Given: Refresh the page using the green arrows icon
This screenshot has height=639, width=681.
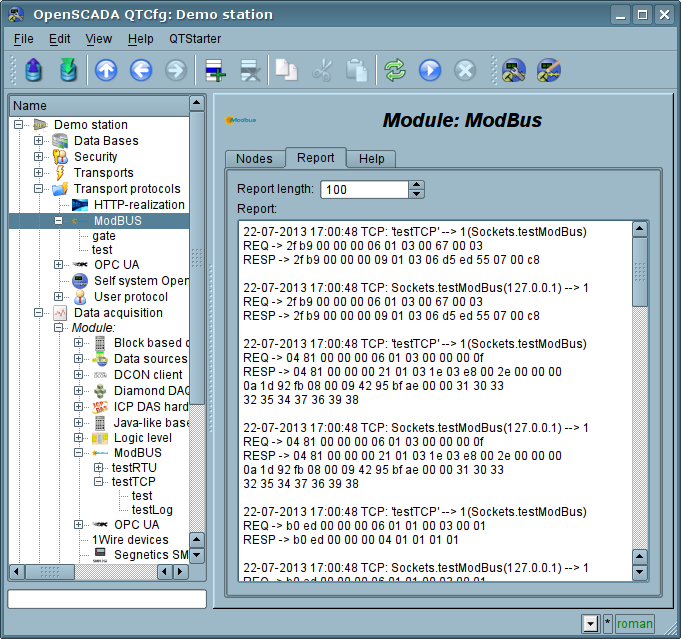Looking at the screenshot, I should (x=395, y=70).
